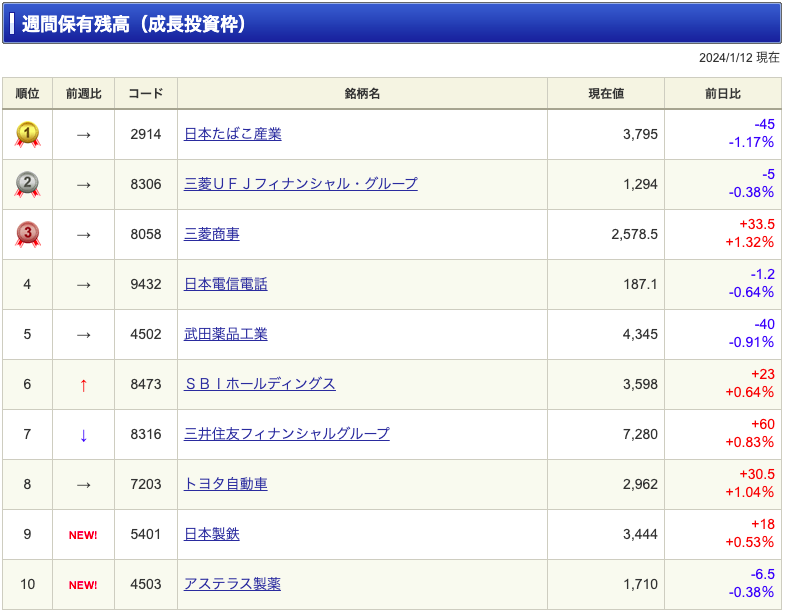Click the rank number 4 cell
This screenshot has width=786, height=612.
tap(28, 284)
